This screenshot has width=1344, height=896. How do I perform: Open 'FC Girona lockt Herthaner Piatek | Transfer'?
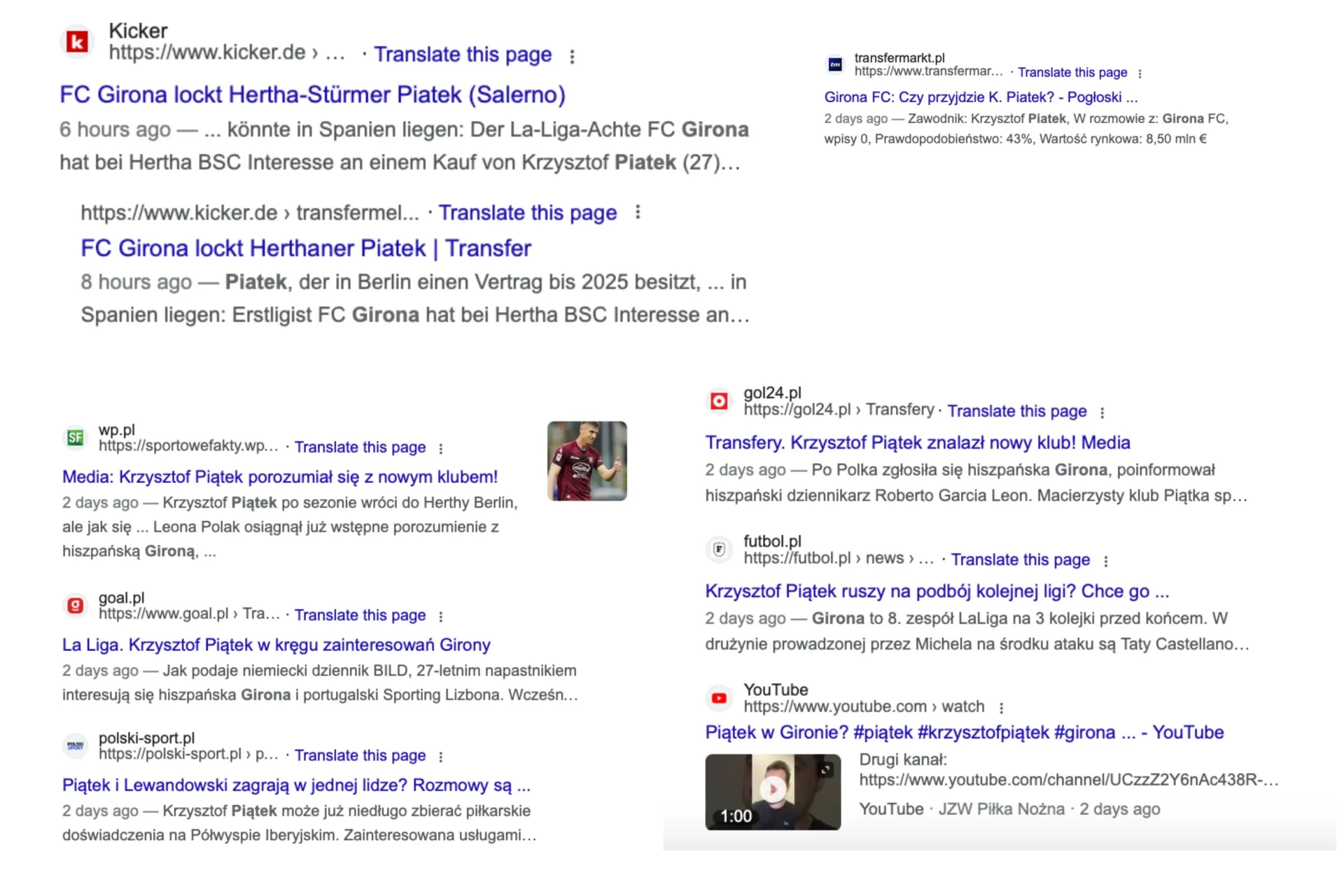(x=306, y=248)
